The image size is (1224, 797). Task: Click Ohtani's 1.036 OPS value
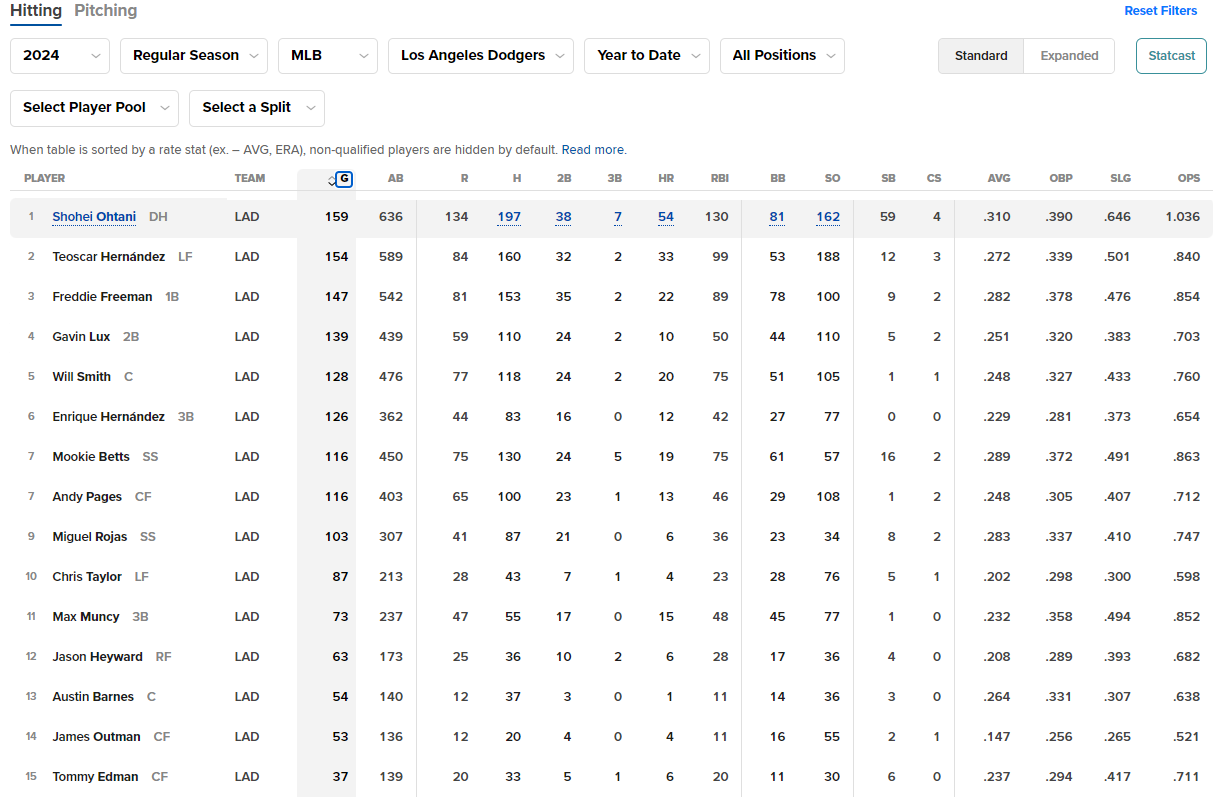(1182, 217)
